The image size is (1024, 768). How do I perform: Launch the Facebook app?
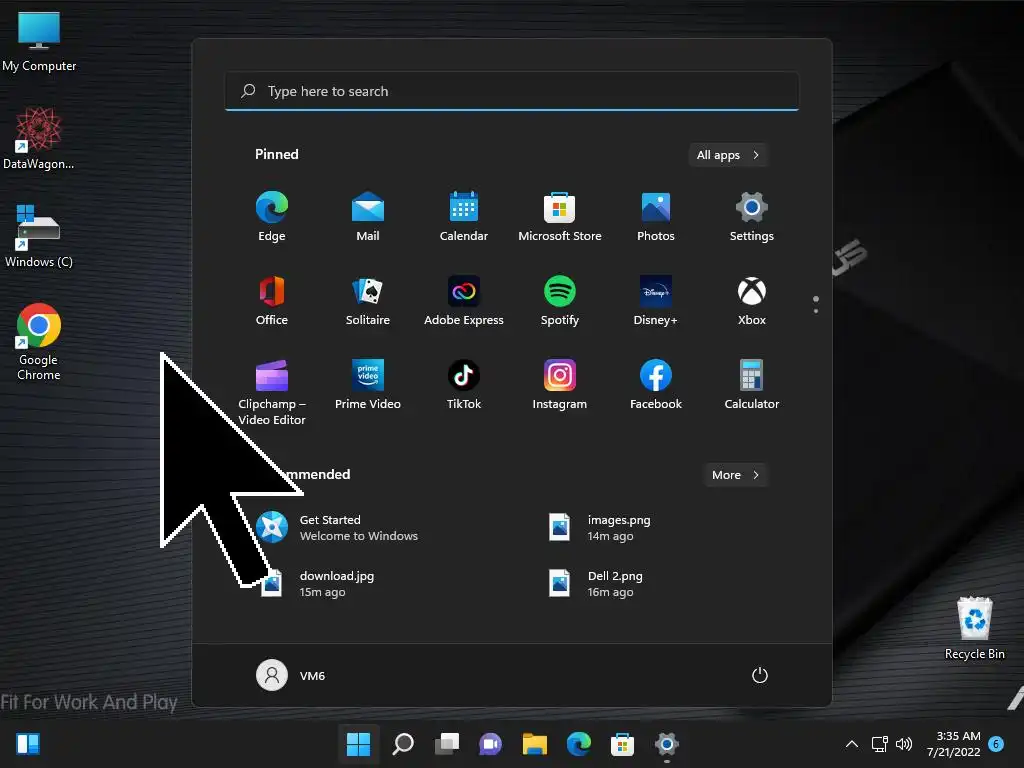656,385
